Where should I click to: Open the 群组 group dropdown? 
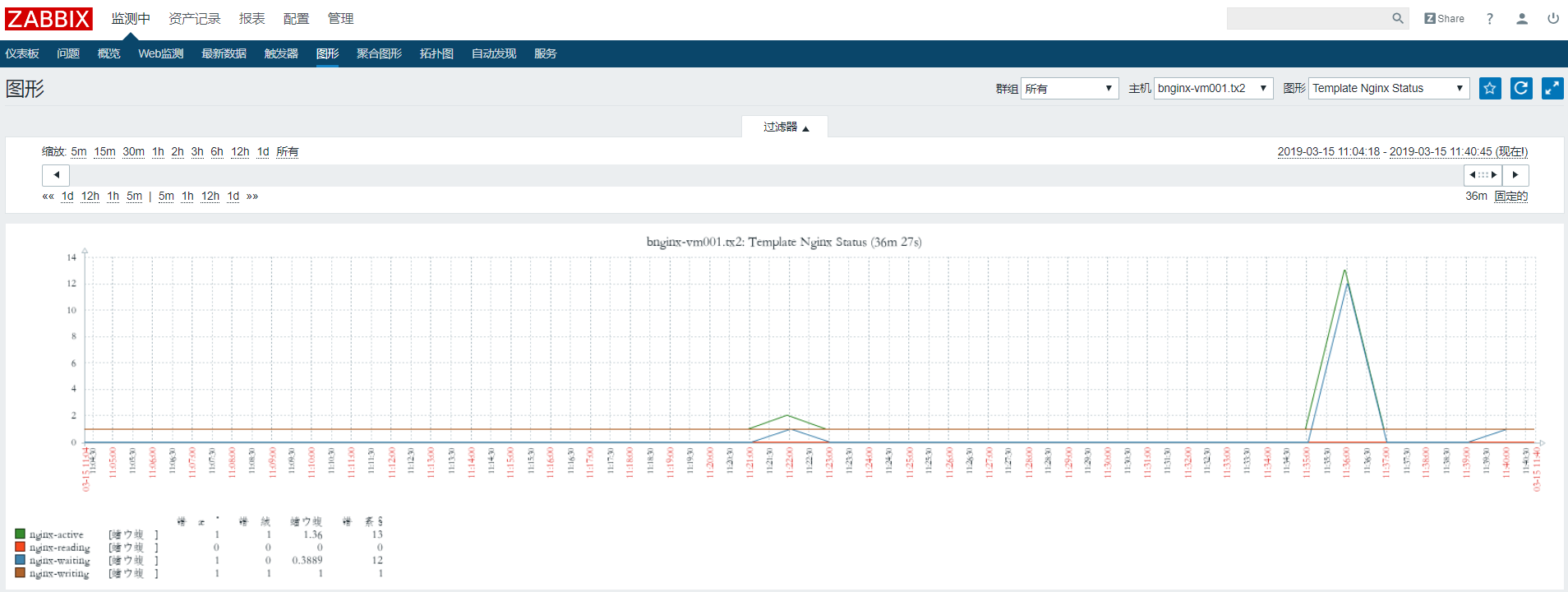(1069, 88)
